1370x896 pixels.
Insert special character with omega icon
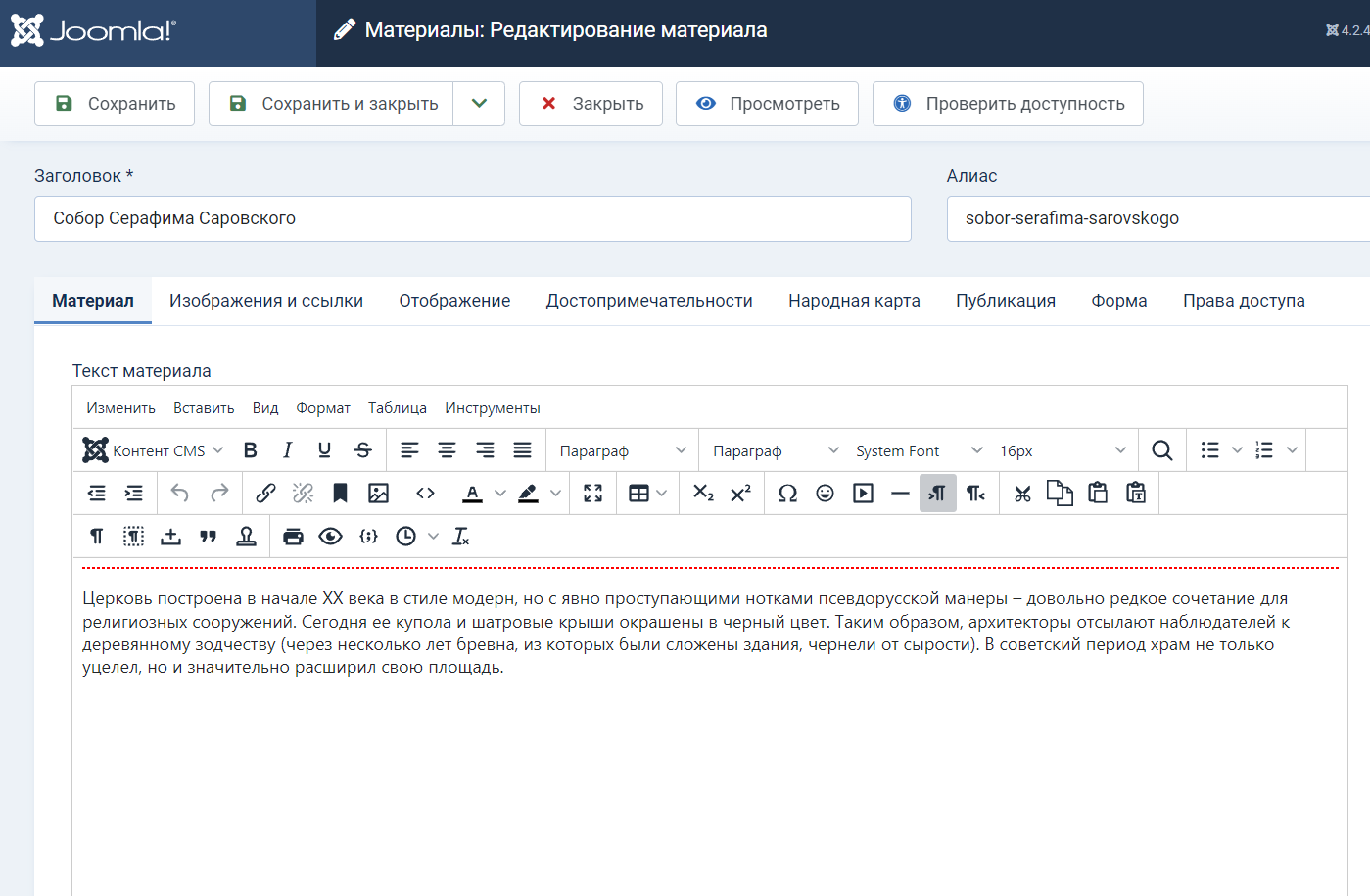click(x=787, y=494)
